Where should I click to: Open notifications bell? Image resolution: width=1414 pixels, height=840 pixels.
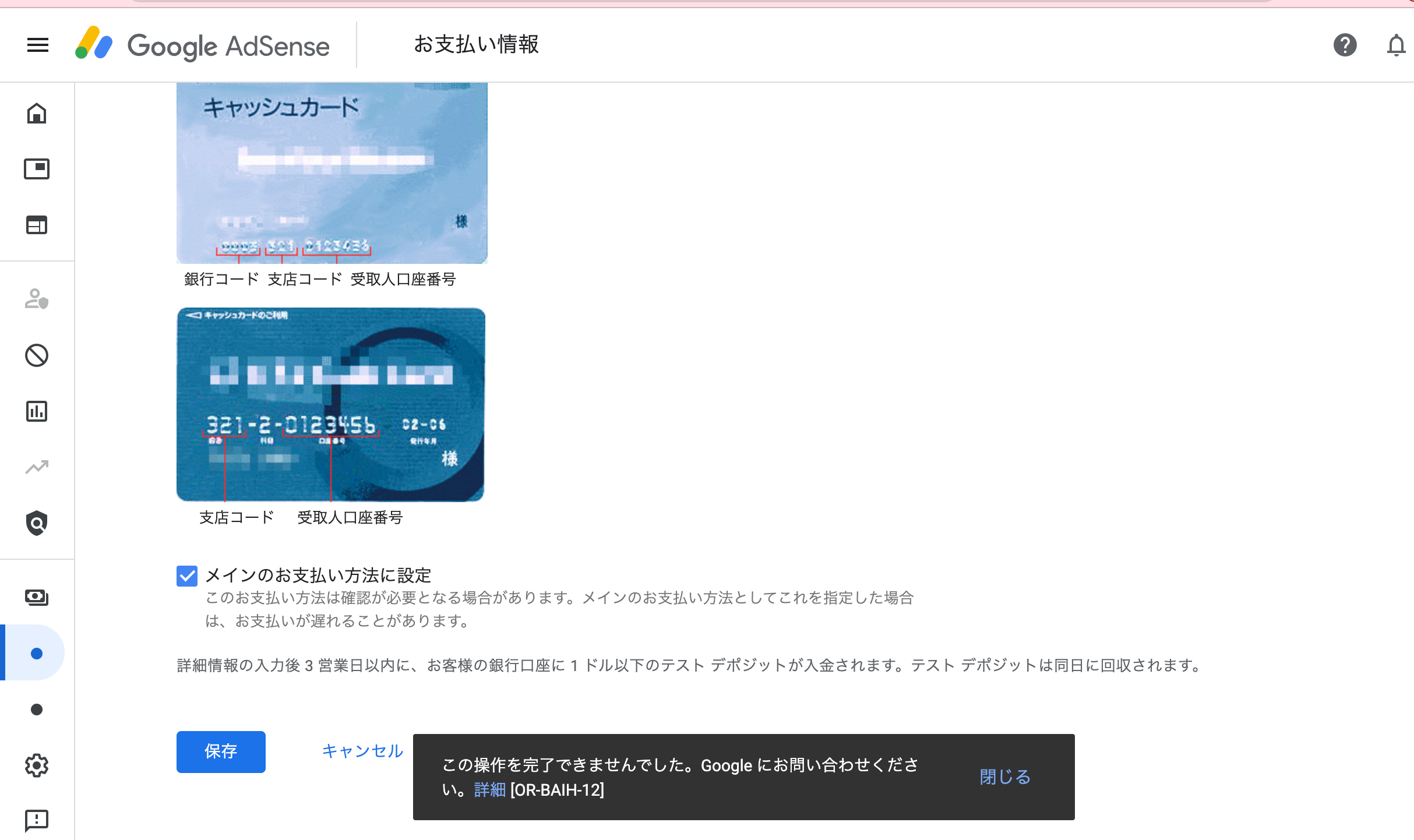tap(1396, 45)
